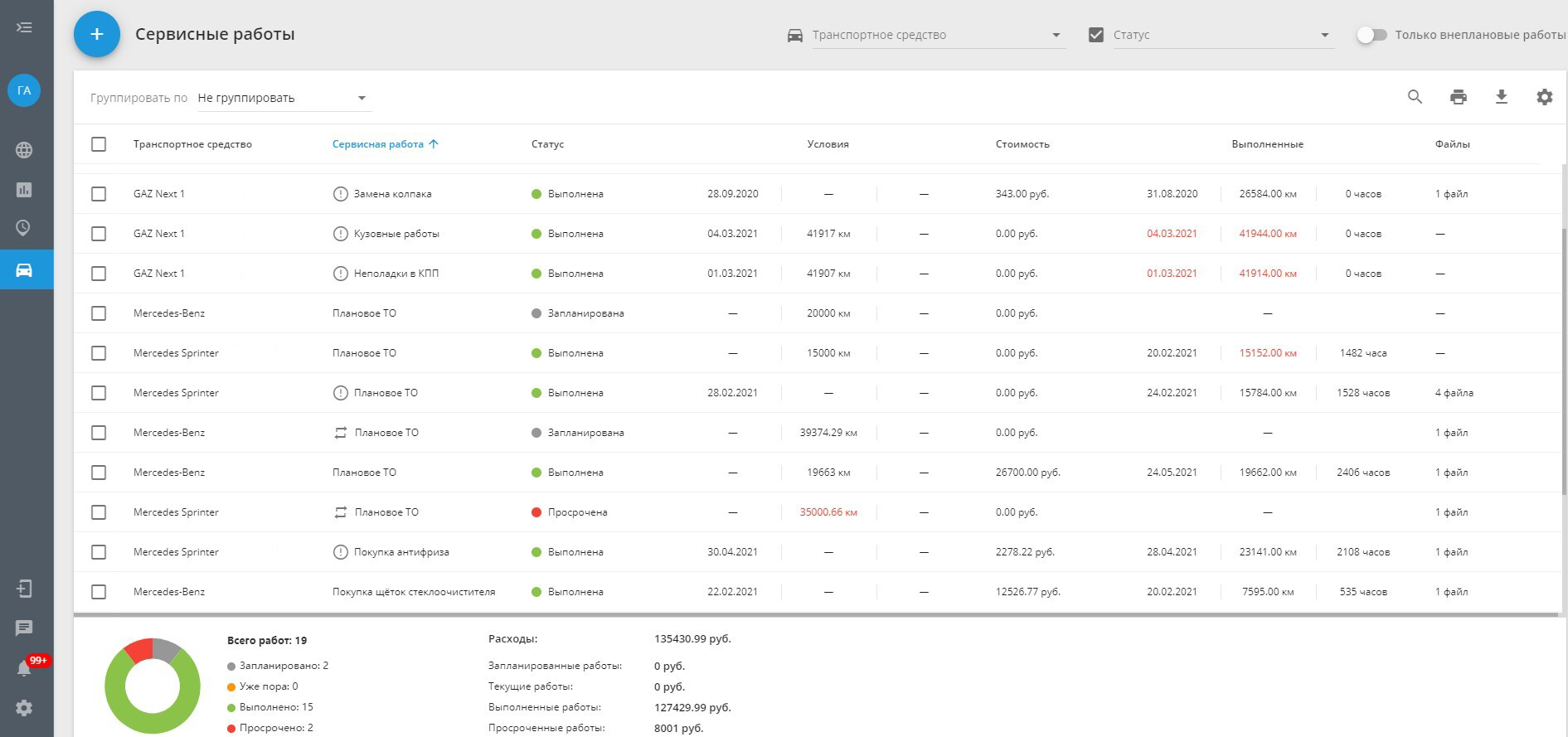1568x737 pixels.
Task: Open the ГА user avatar
Action: click(24, 90)
